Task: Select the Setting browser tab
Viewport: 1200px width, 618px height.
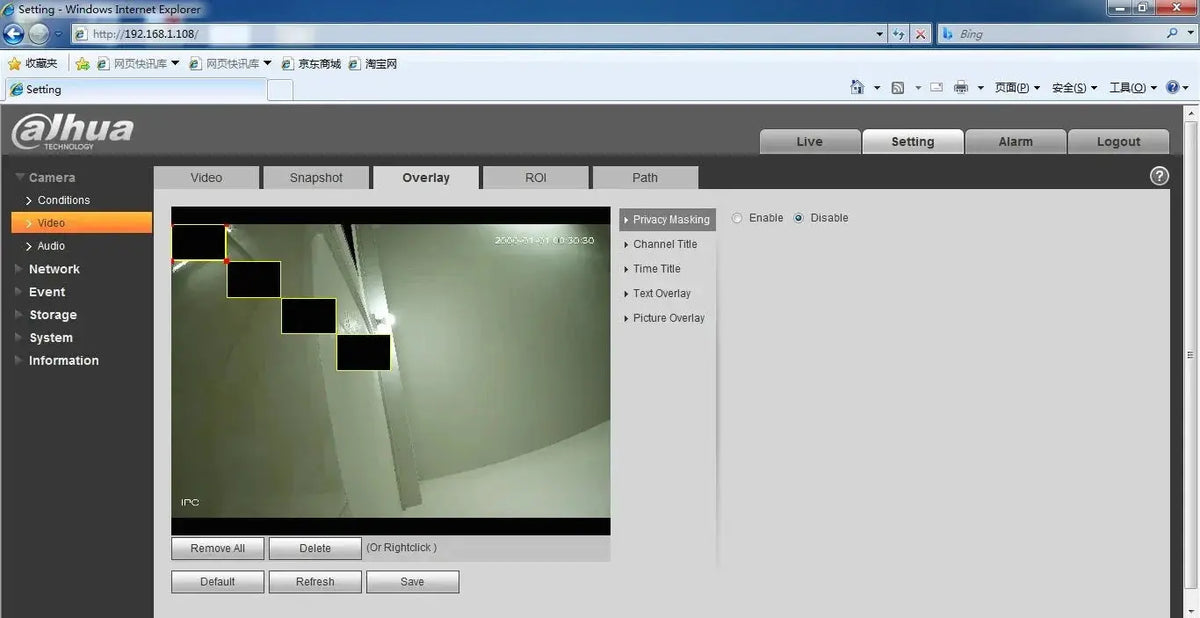Action: [x=136, y=89]
